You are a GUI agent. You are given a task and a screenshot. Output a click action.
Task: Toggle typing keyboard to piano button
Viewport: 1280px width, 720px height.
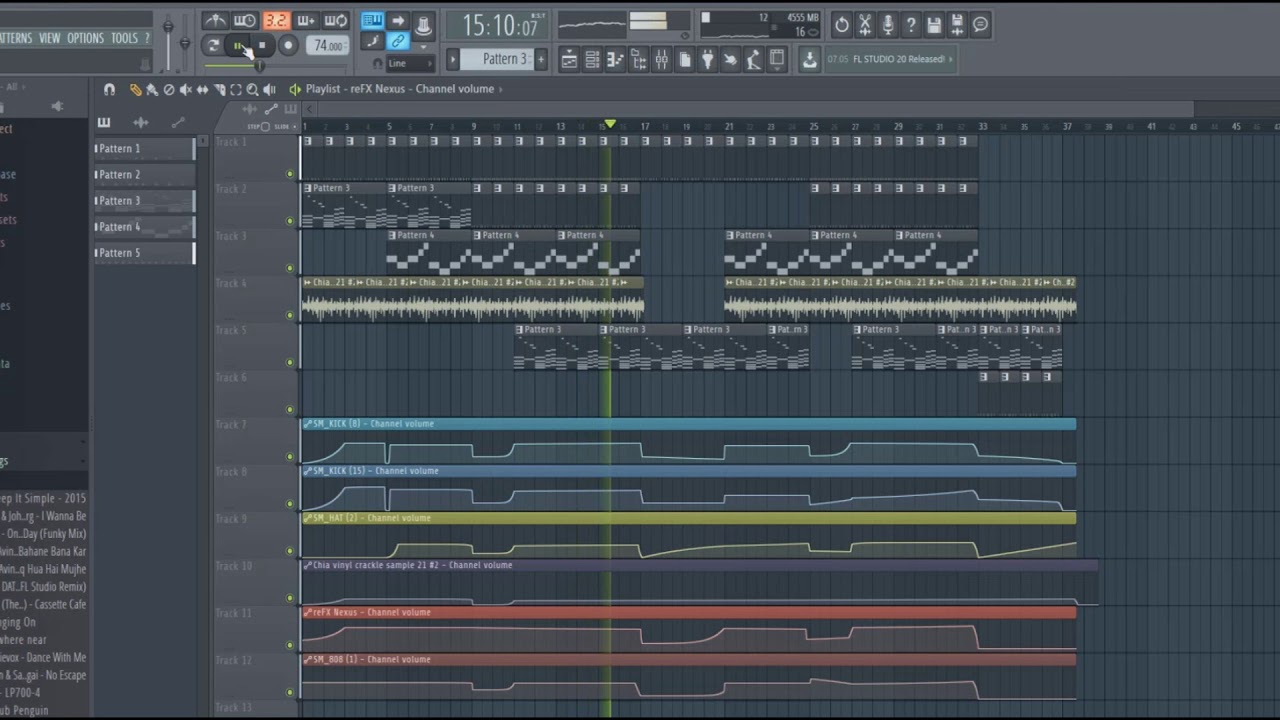click(x=373, y=21)
